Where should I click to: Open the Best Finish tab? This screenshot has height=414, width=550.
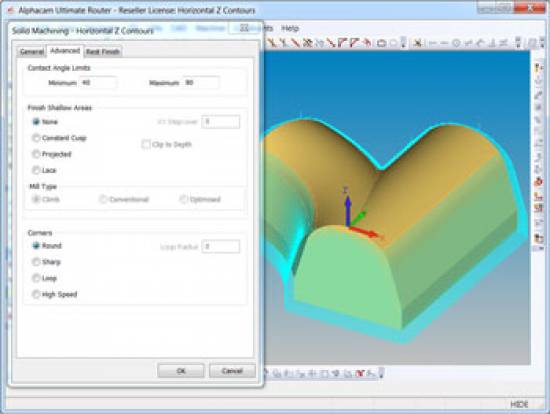[103, 52]
